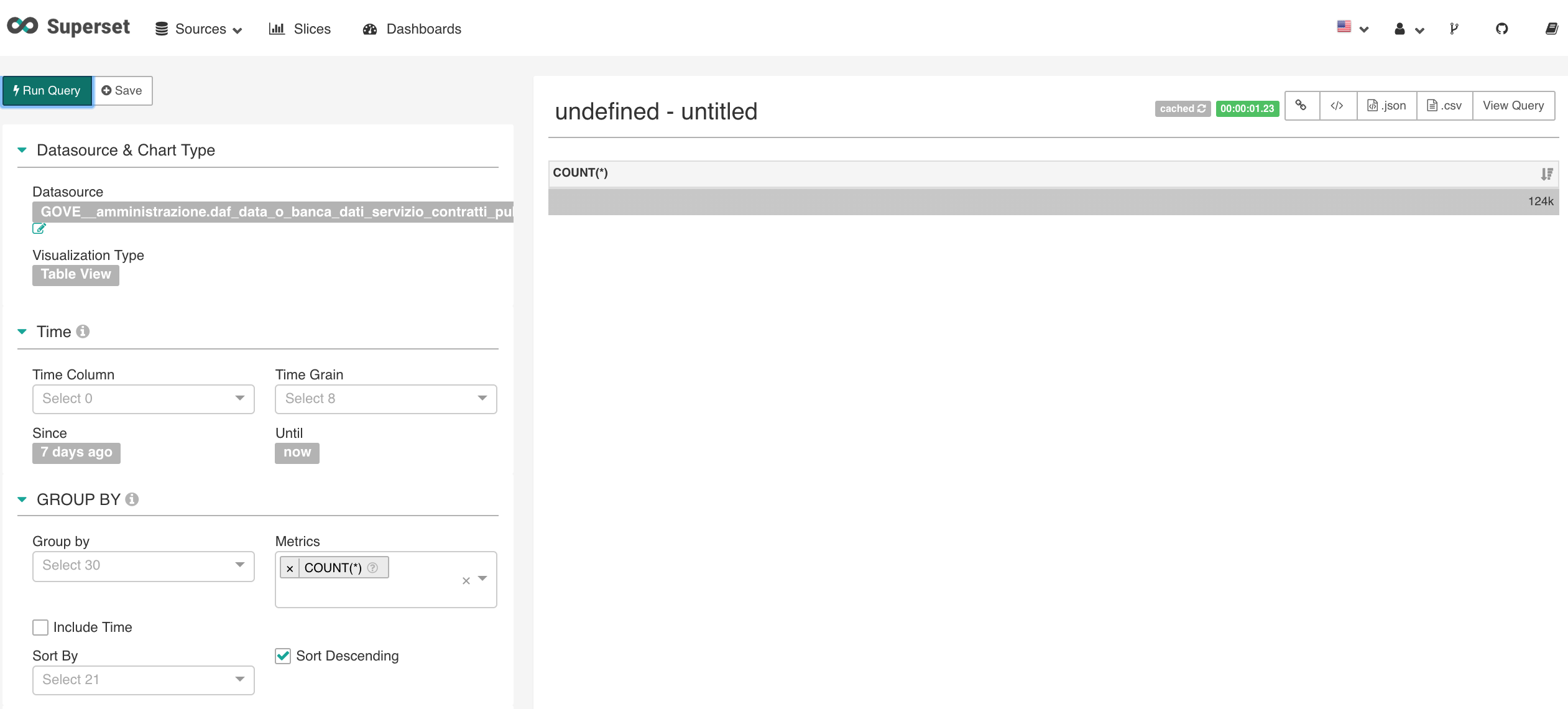This screenshot has height=709, width=1568.
Task: Open the Time Grain dropdown
Action: [x=386, y=399]
